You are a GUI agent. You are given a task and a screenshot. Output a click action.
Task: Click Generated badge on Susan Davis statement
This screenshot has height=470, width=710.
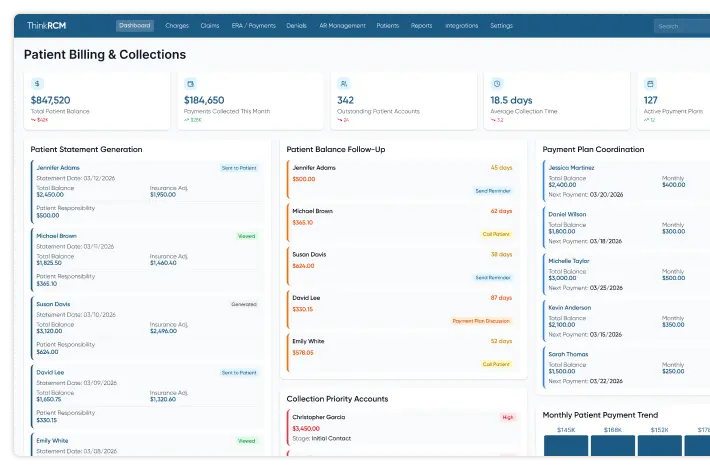click(244, 304)
